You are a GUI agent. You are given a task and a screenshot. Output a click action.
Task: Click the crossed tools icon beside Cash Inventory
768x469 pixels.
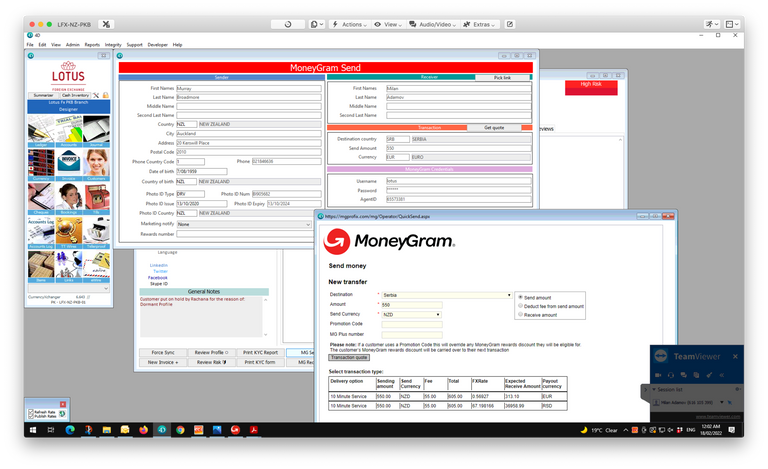point(96,95)
